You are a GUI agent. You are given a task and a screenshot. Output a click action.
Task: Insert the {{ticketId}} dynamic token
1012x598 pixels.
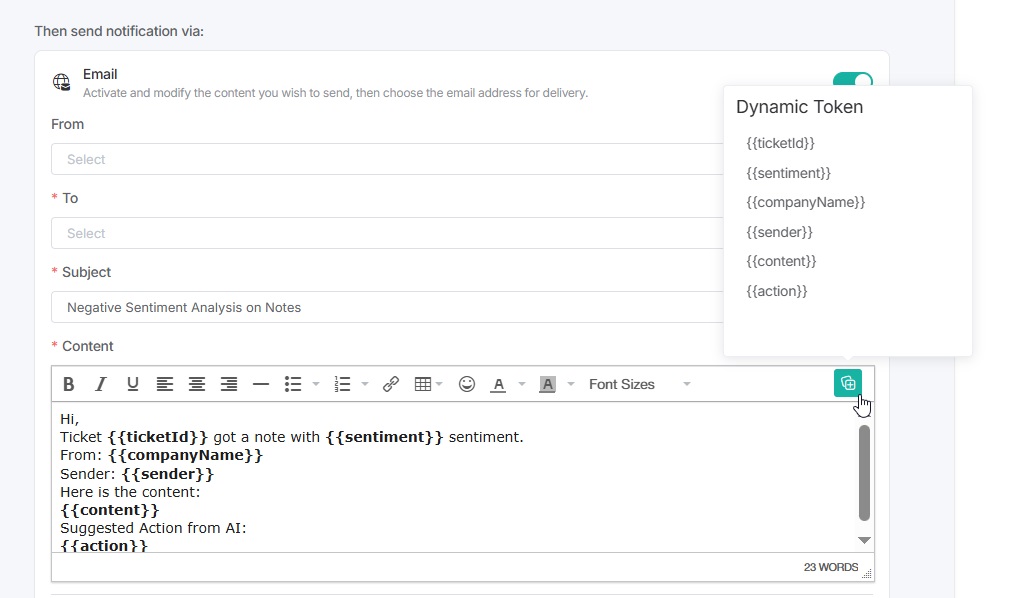point(780,143)
